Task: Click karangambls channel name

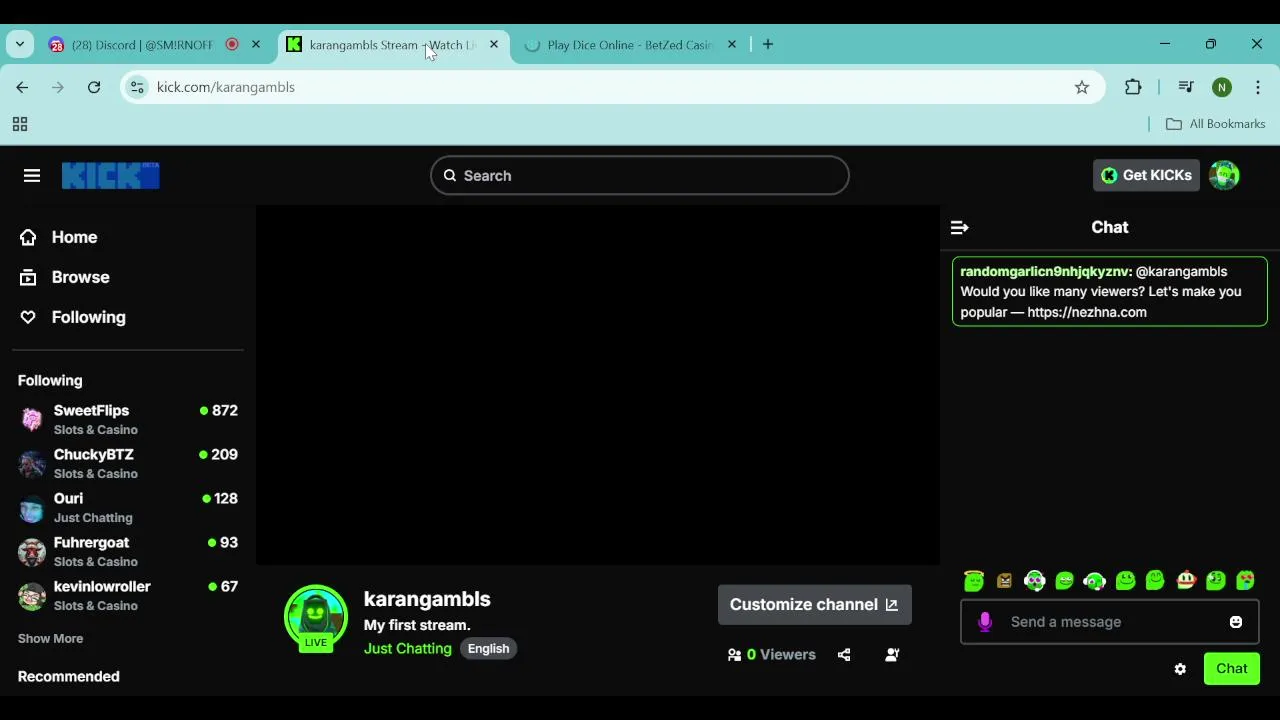Action: point(427,599)
